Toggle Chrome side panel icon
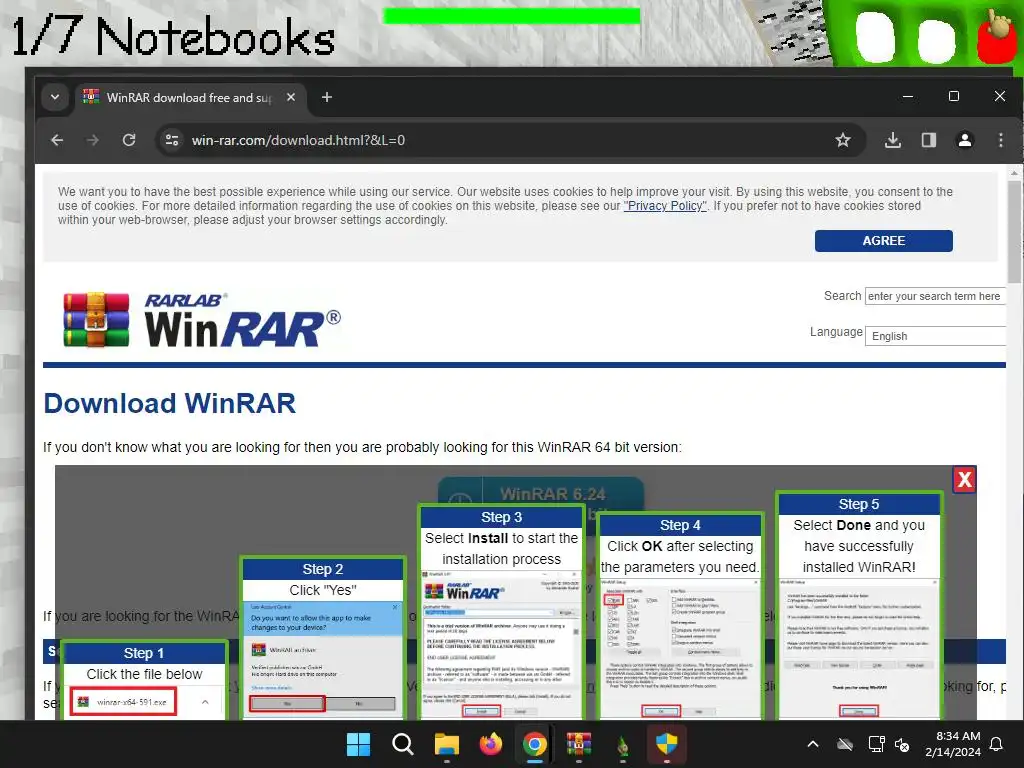This screenshot has height=768, width=1024. click(x=929, y=140)
